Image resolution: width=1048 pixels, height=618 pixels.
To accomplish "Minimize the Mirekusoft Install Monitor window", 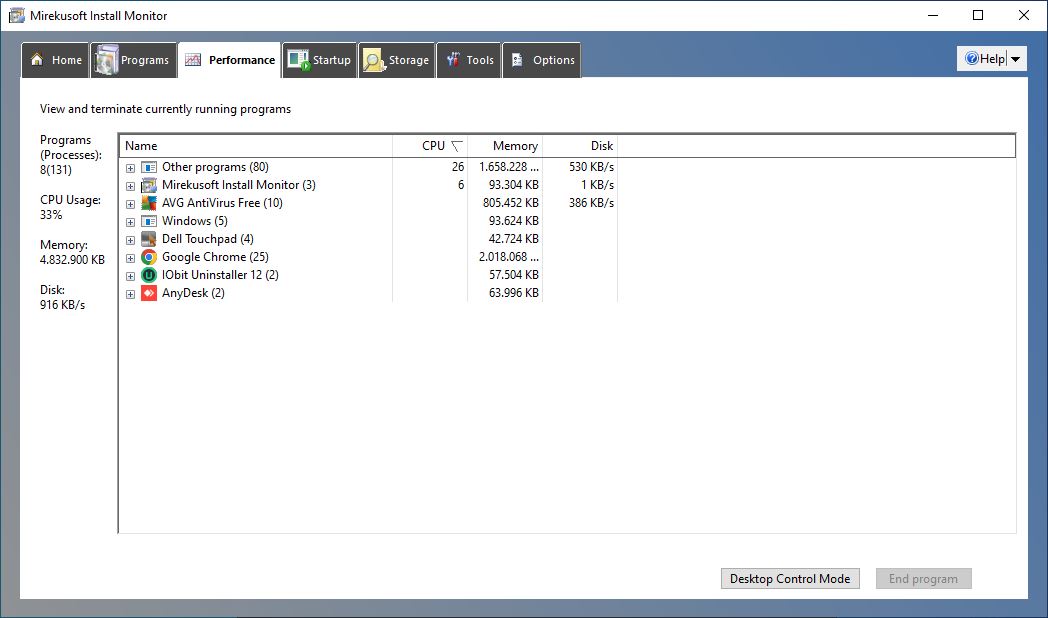I will click(x=933, y=15).
